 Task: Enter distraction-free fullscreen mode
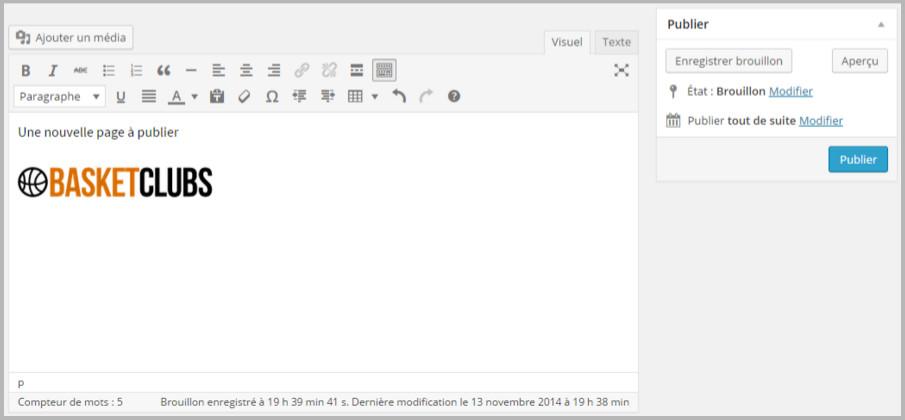(x=621, y=70)
